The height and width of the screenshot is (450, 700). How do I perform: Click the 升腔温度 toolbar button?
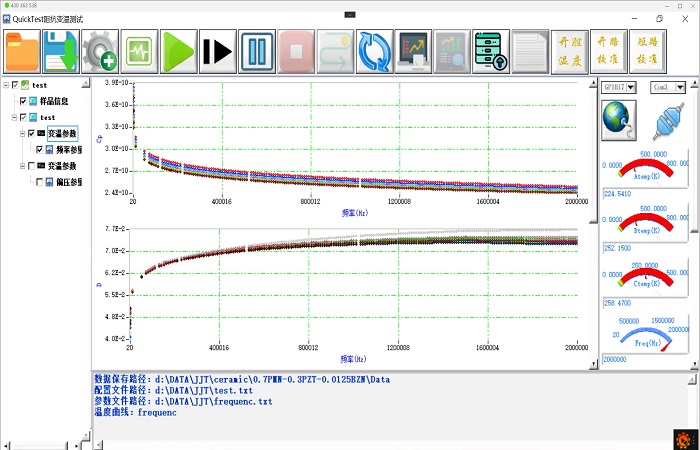click(570, 51)
